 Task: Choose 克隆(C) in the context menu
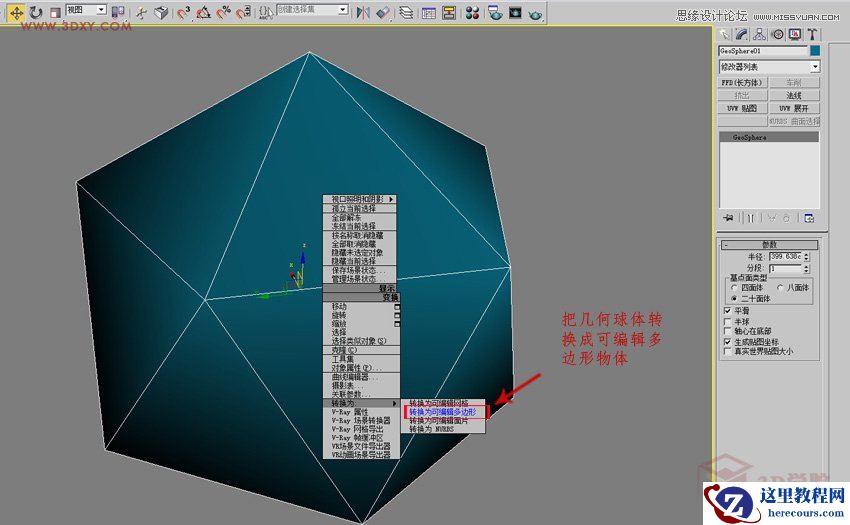click(x=362, y=350)
